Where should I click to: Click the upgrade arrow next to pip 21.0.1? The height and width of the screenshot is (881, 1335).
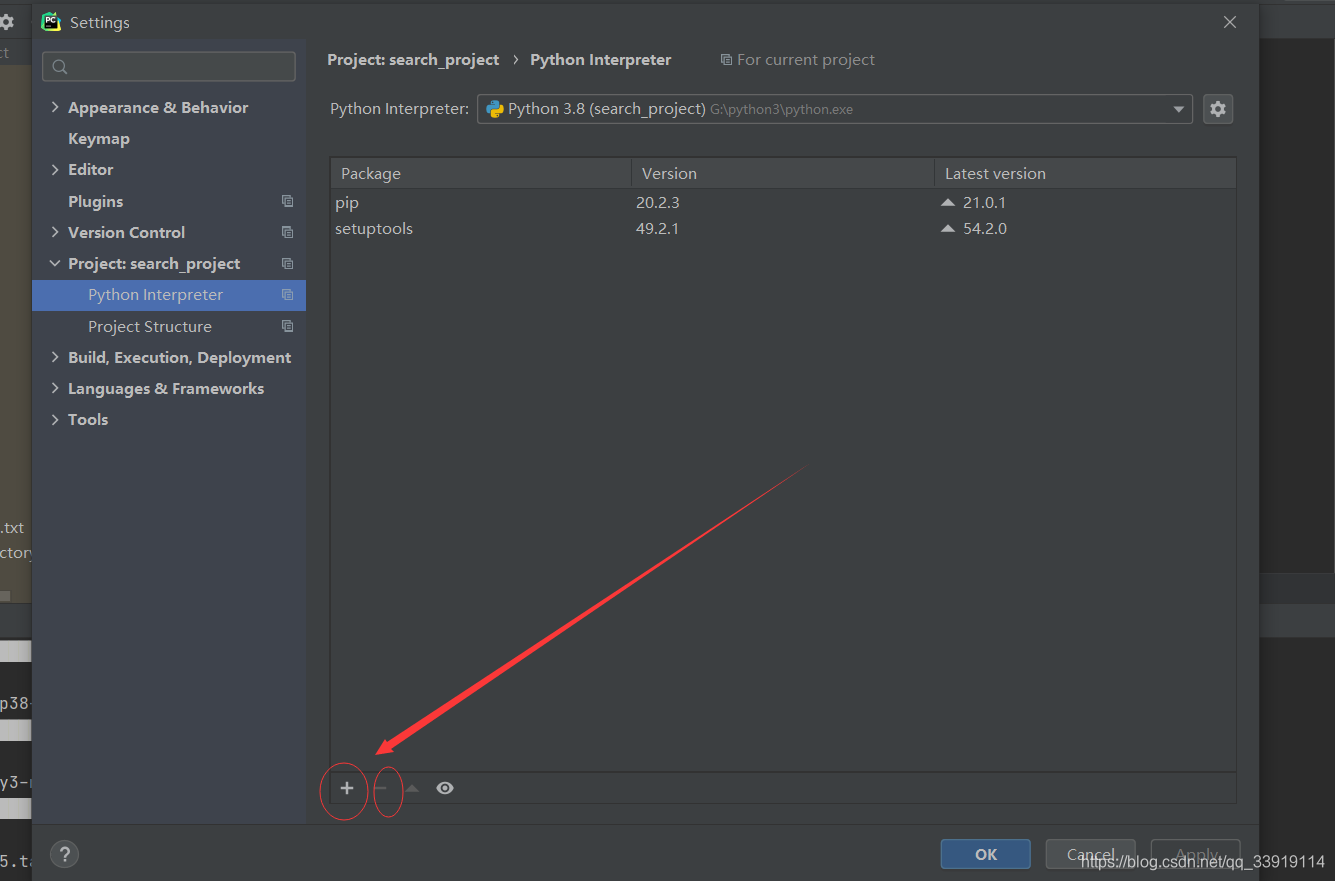(x=946, y=201)
